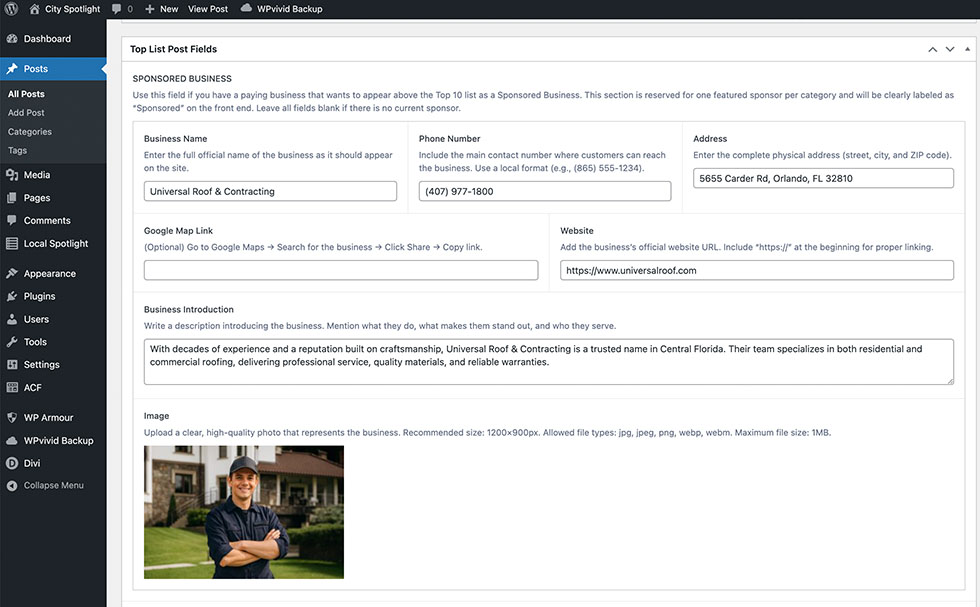Move Top List Post Fields panel down
Screen dimensions: 980x607
[950, 49]
